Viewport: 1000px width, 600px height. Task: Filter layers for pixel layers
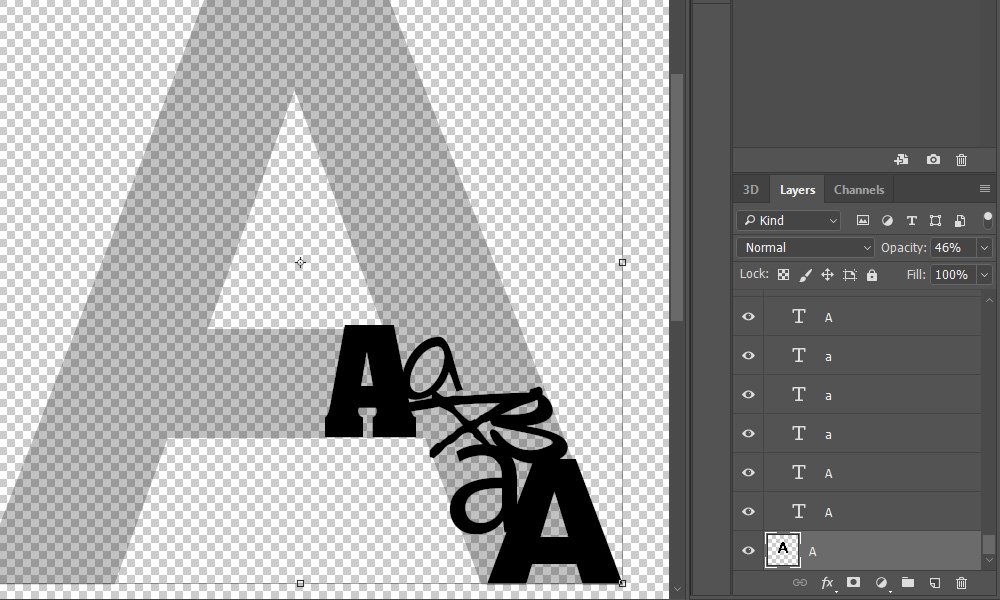[862, 221]
